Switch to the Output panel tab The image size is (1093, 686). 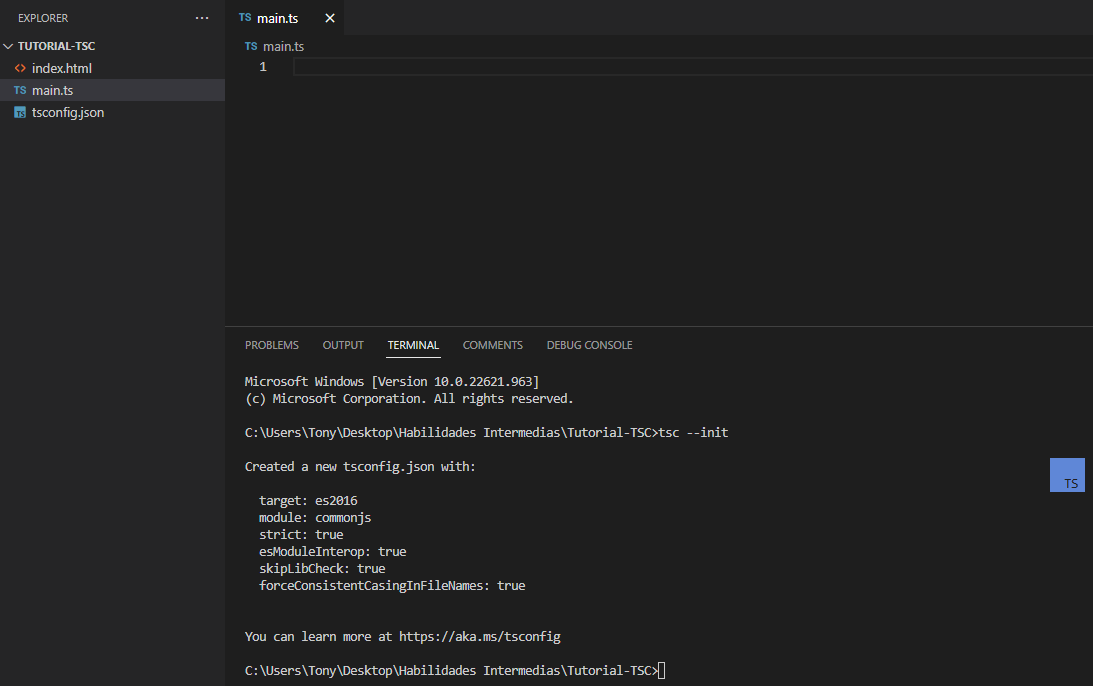[343, 345]
